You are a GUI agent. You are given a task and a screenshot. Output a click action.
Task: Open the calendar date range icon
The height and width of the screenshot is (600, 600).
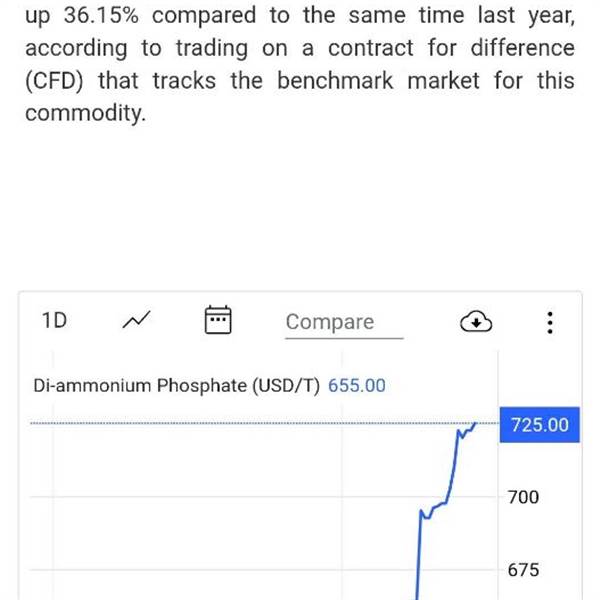(218, 320)
